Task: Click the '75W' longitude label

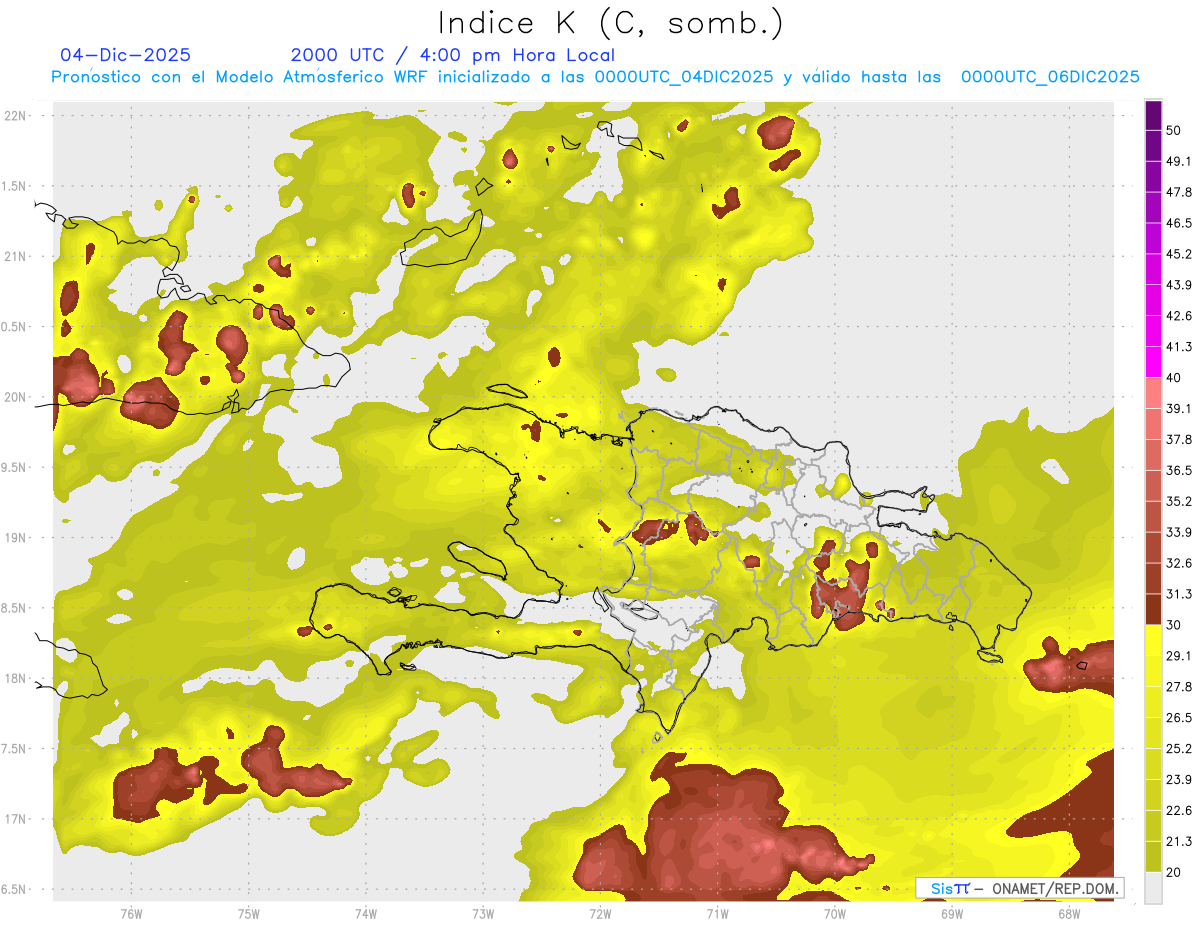Action: pyautogui.click(x=248, y=913)
